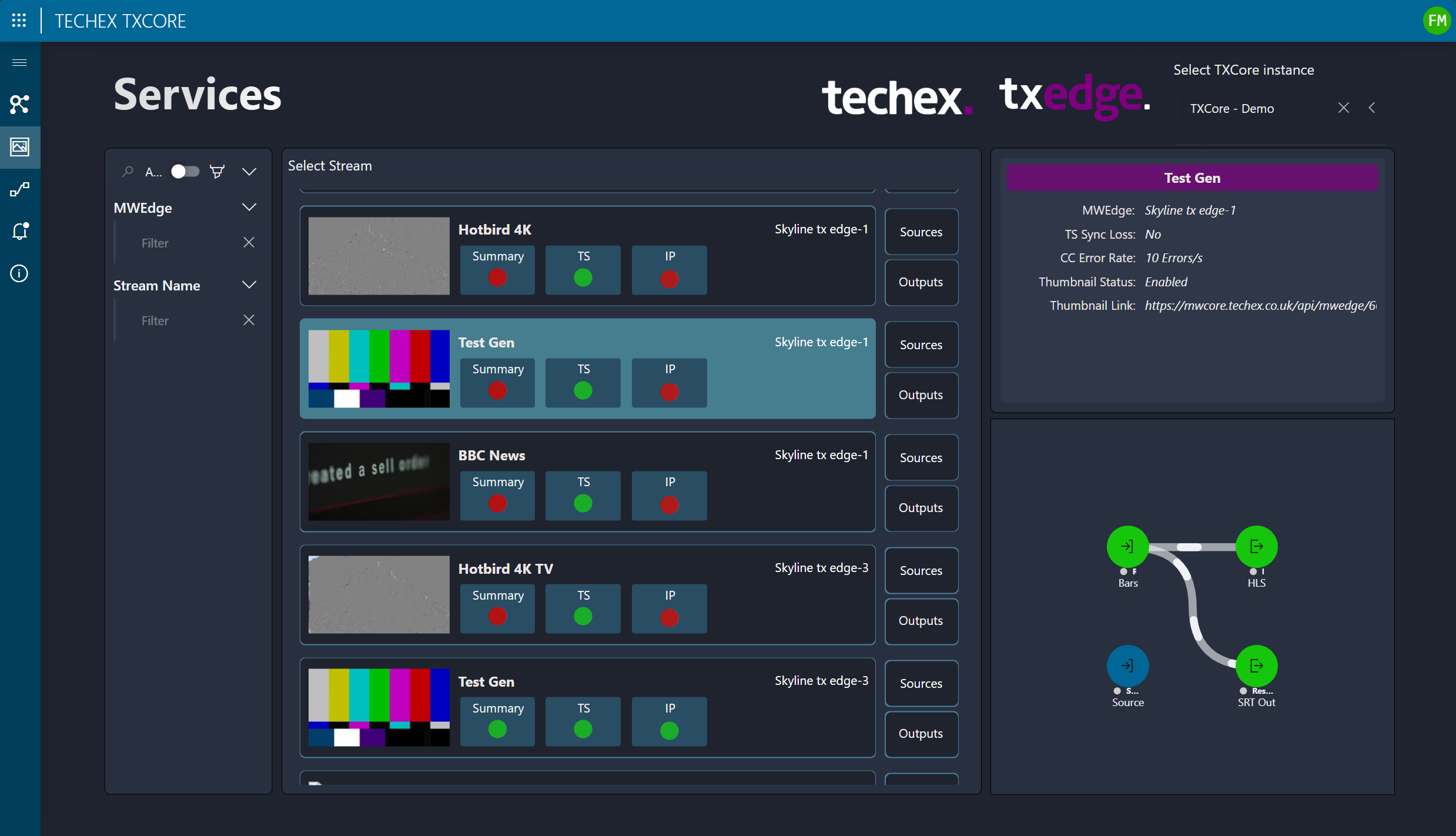1456x836 pixels.
Task: Open the connections sidebar icon
Action: click(19, 189)
